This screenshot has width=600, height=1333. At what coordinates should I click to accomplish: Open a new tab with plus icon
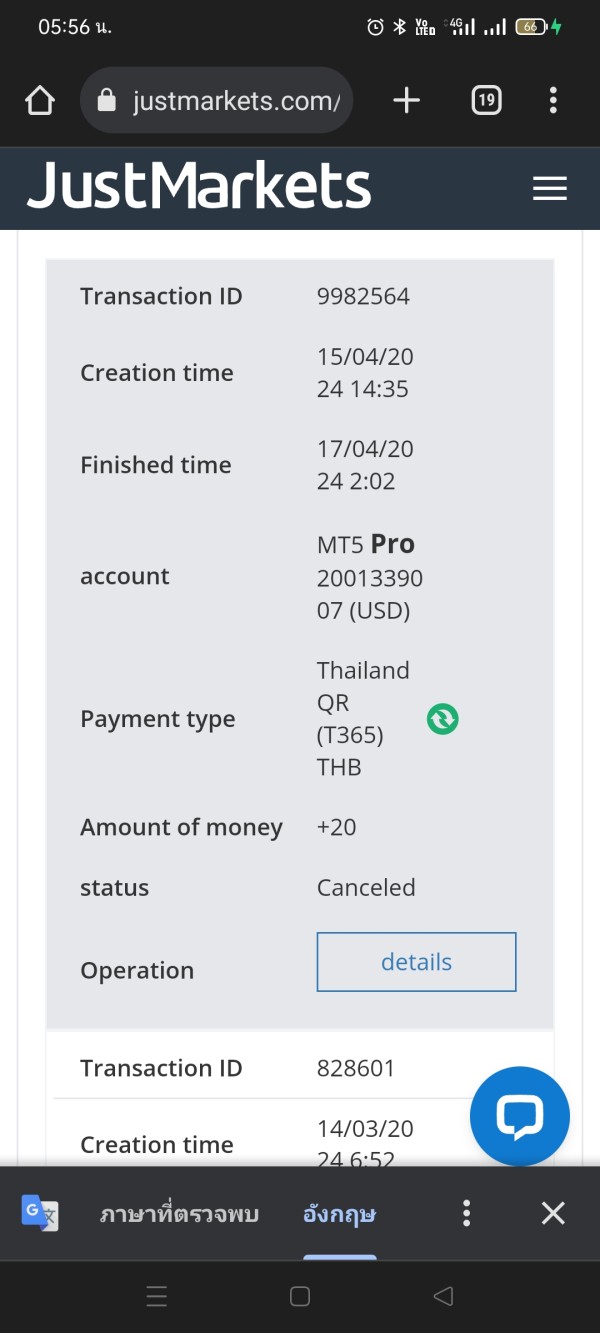coord(406,100)
